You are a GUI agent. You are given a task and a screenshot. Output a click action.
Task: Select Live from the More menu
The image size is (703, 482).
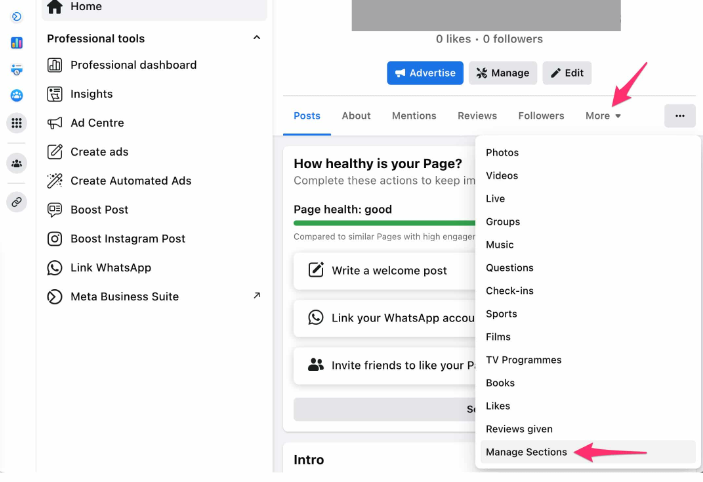(x=588, y=199)
